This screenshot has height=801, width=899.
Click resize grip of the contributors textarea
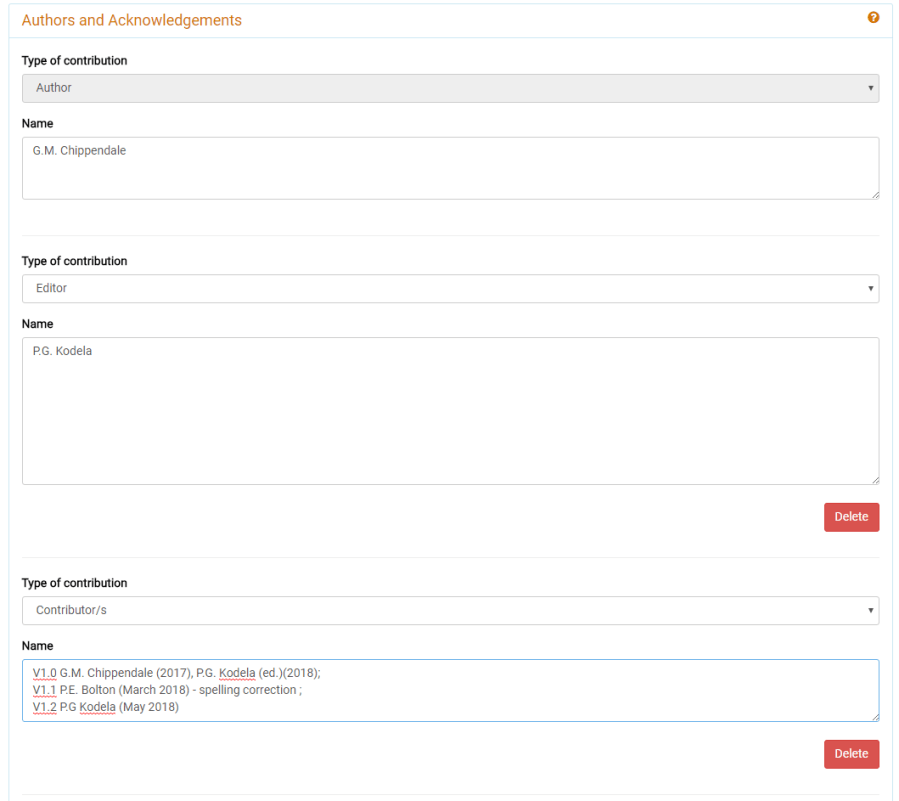(874, 716)
